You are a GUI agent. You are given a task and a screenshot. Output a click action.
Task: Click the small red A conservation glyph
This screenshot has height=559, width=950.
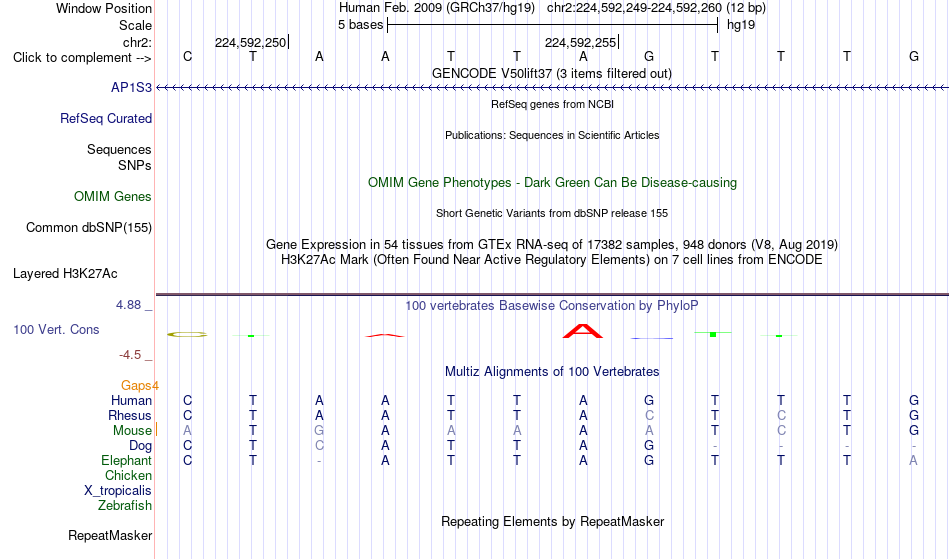385,336
